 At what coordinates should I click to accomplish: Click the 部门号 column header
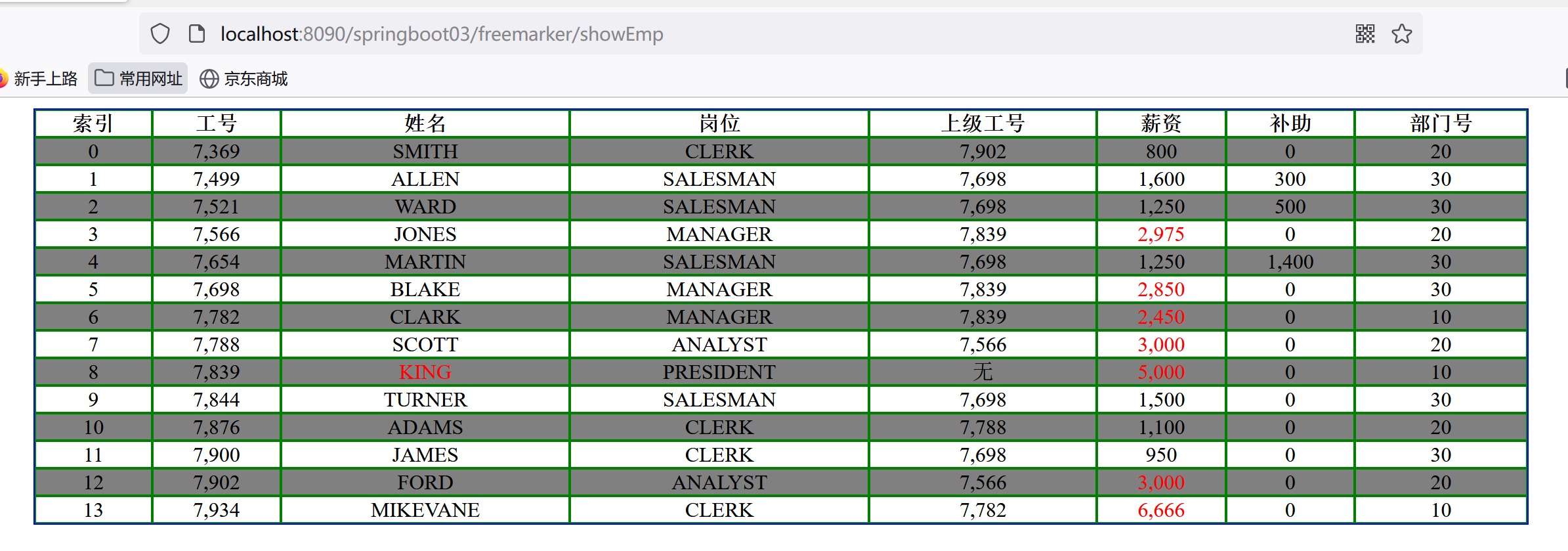1441,123
